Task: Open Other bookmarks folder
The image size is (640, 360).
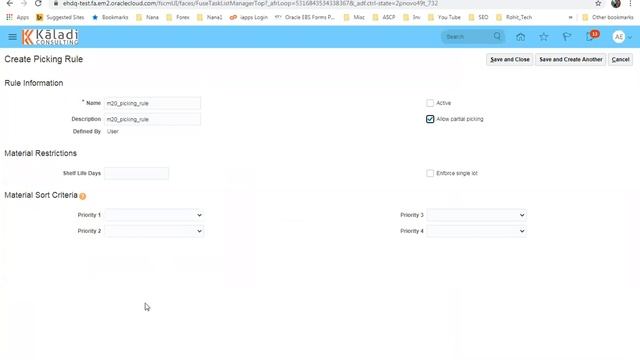Action: pos(608,18)
